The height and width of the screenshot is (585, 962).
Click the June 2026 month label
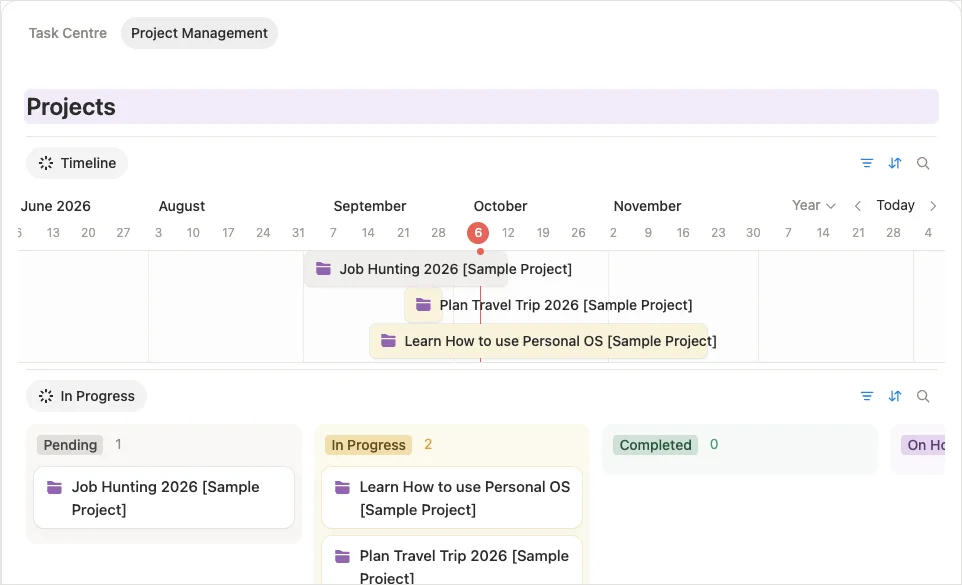pyautogui.click(x=56, y=207)
